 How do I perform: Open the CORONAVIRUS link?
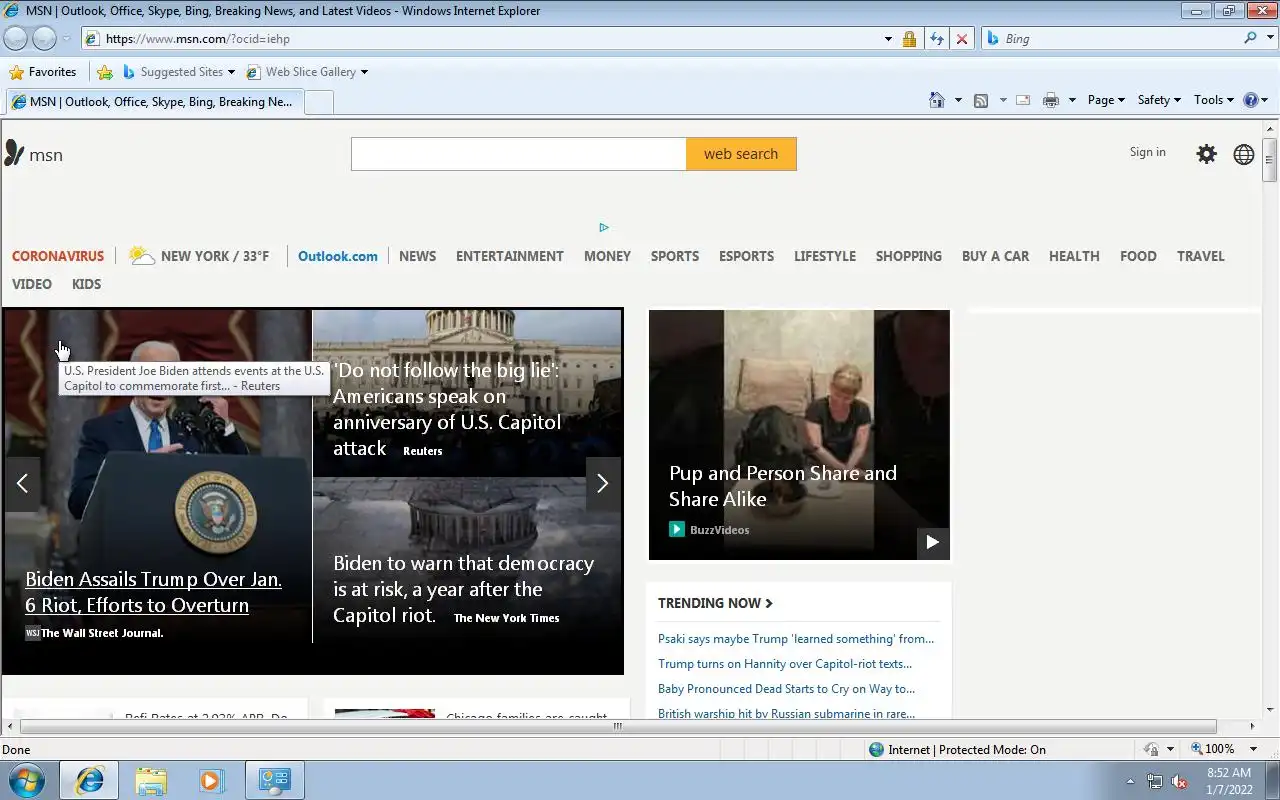coord(58,256)
